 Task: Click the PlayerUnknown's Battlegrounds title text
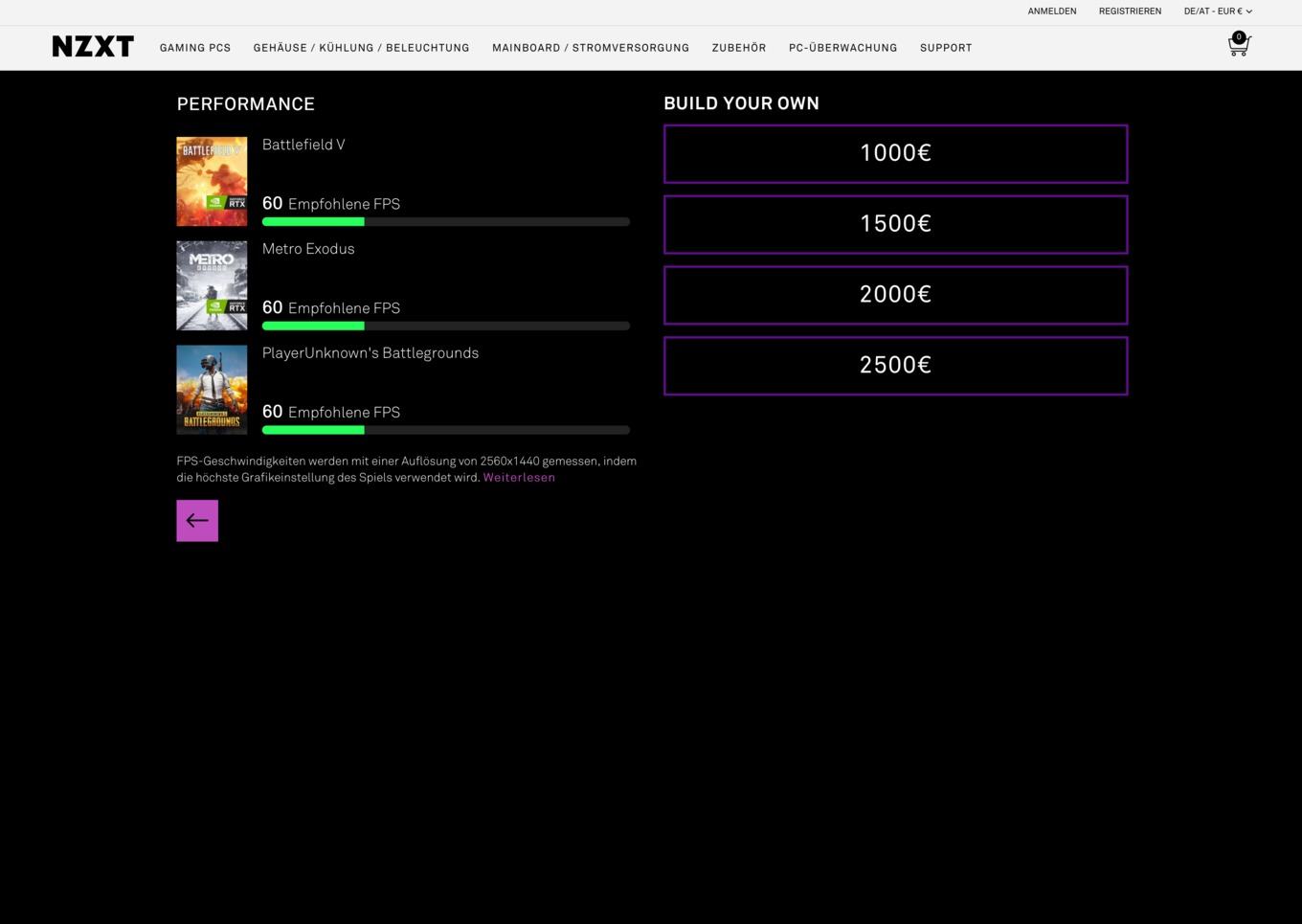(370, 353)
